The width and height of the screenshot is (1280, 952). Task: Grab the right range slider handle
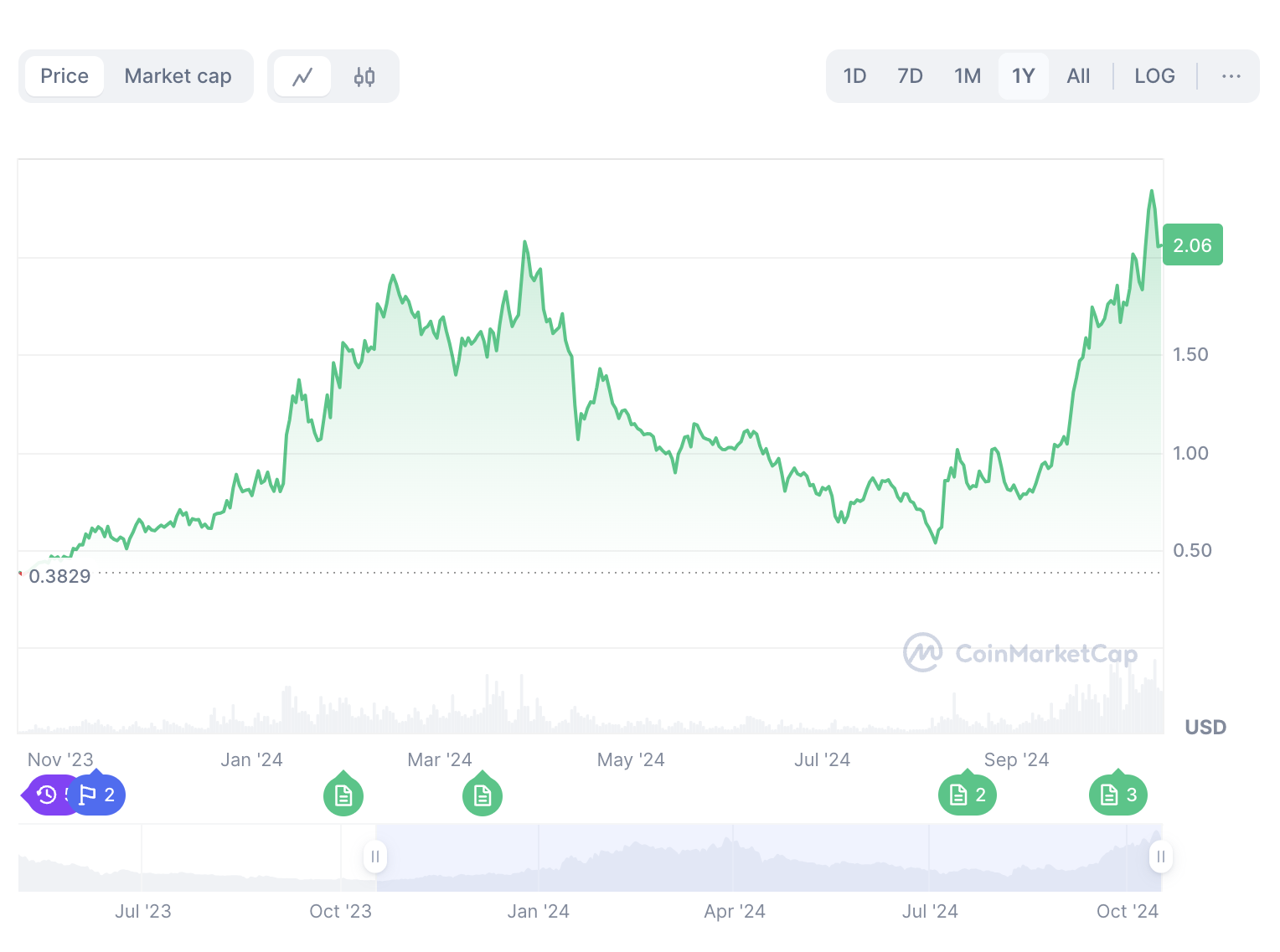coord(1161,857)
